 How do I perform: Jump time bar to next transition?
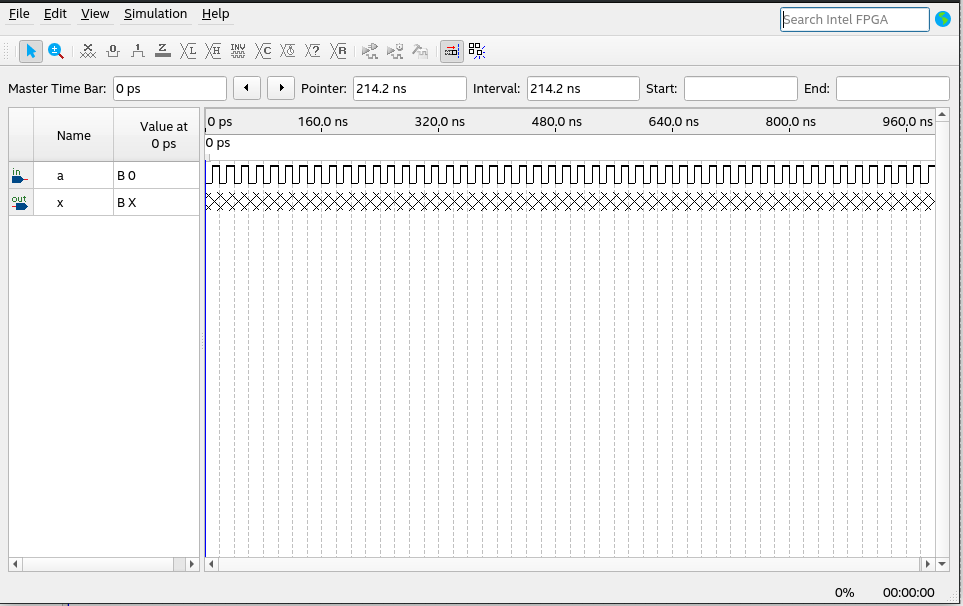tap(281, 88)
